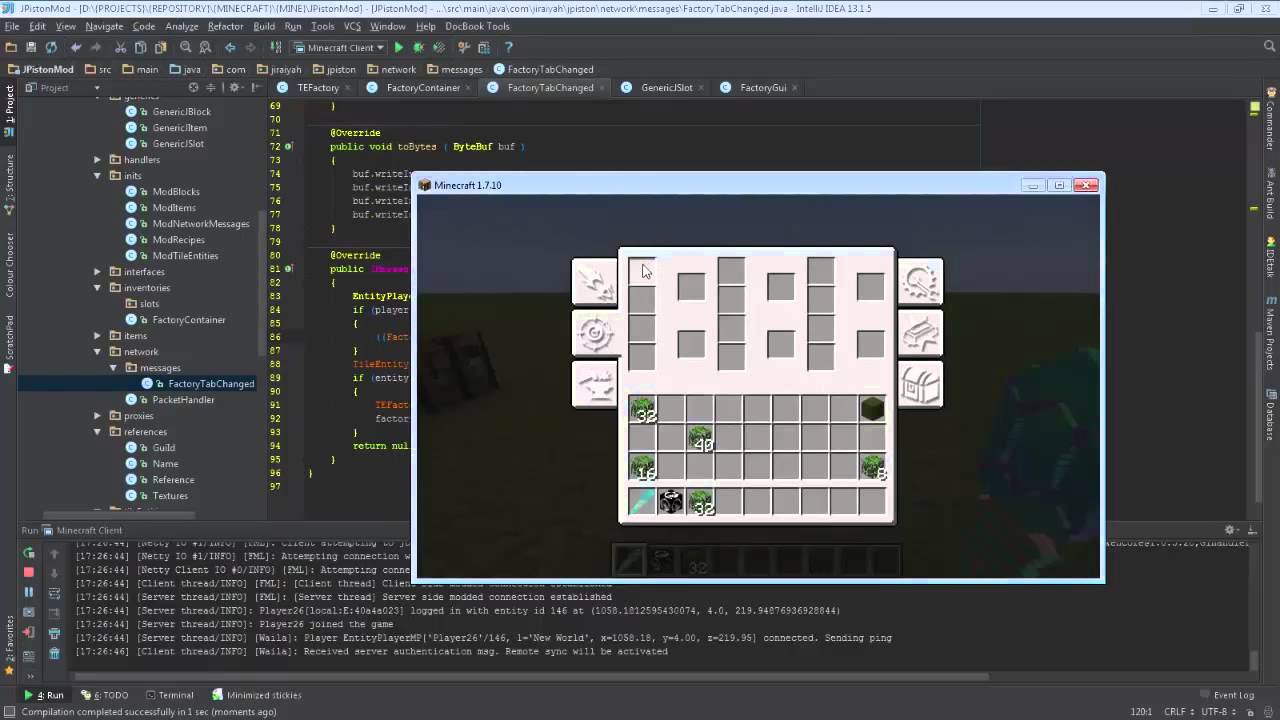Click the Run panel settings gear icon
This screenshot has width=1280, height=720.
[1231, 530]
